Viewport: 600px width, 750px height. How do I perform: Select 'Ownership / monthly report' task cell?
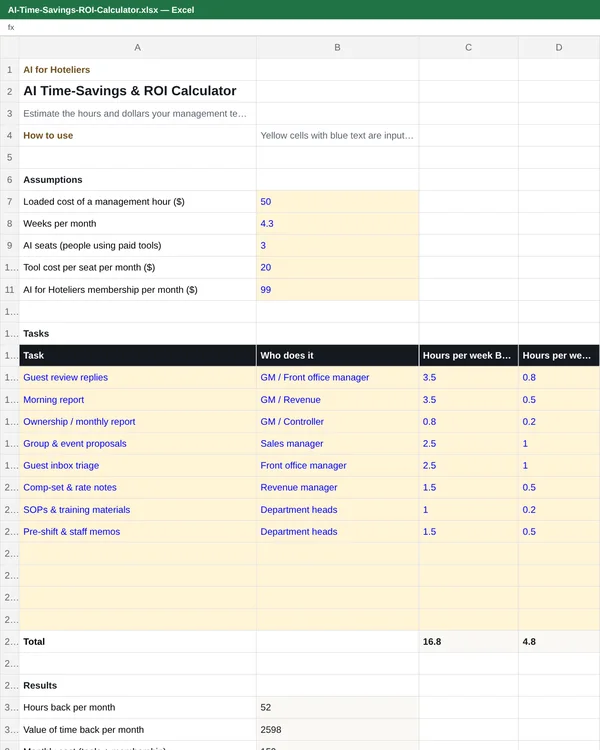pos(137,421)
